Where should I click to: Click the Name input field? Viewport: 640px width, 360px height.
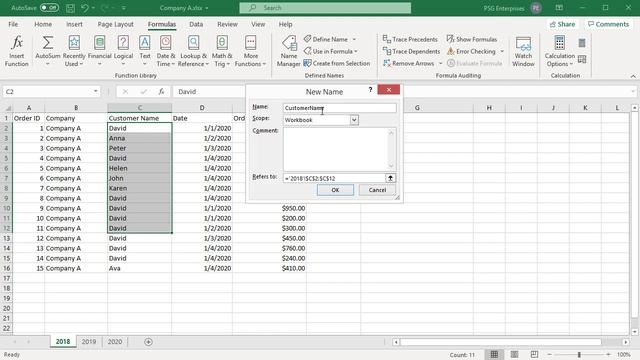pyautogui.click(x=340, y=108)
